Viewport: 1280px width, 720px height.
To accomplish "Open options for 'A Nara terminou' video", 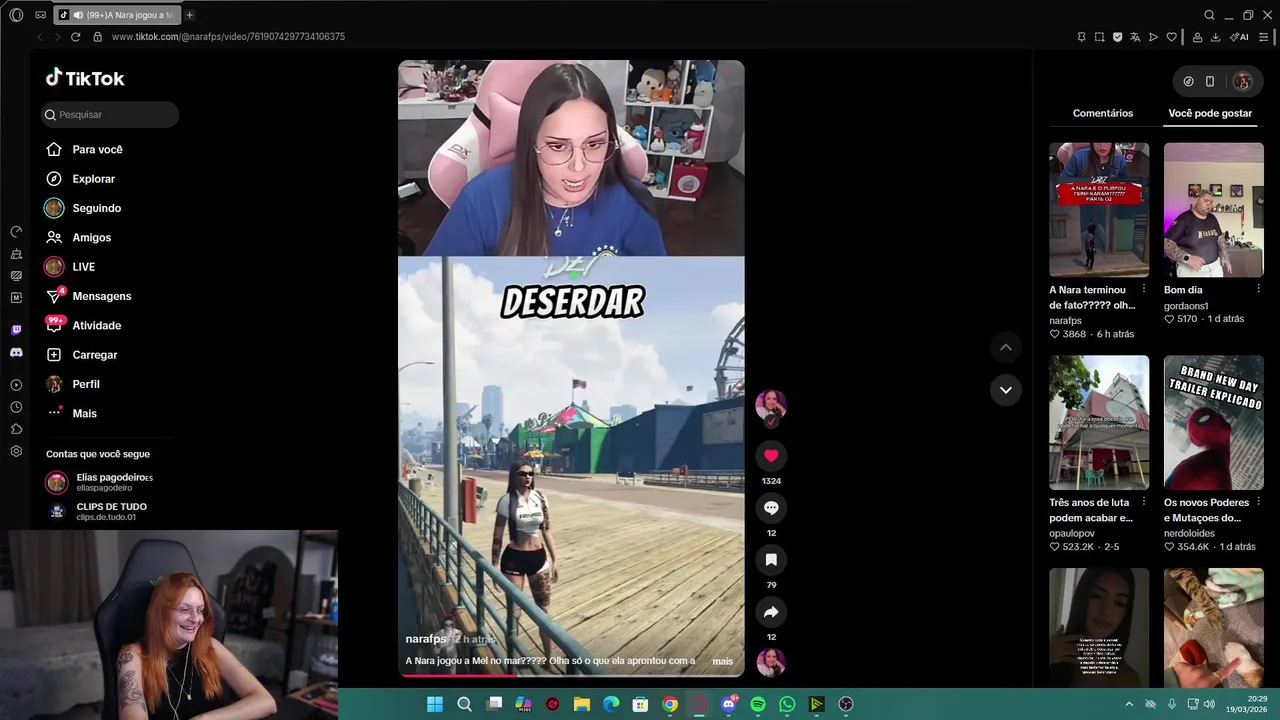I will [x=1143, y=290].
